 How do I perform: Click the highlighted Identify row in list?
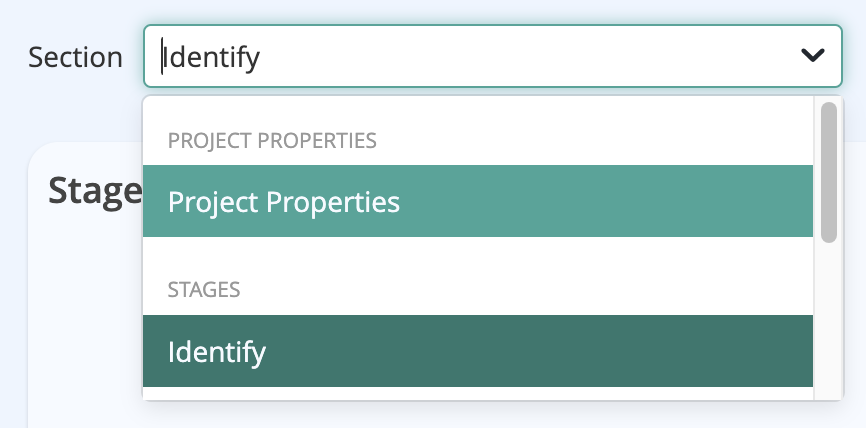(x=478, y=352)
